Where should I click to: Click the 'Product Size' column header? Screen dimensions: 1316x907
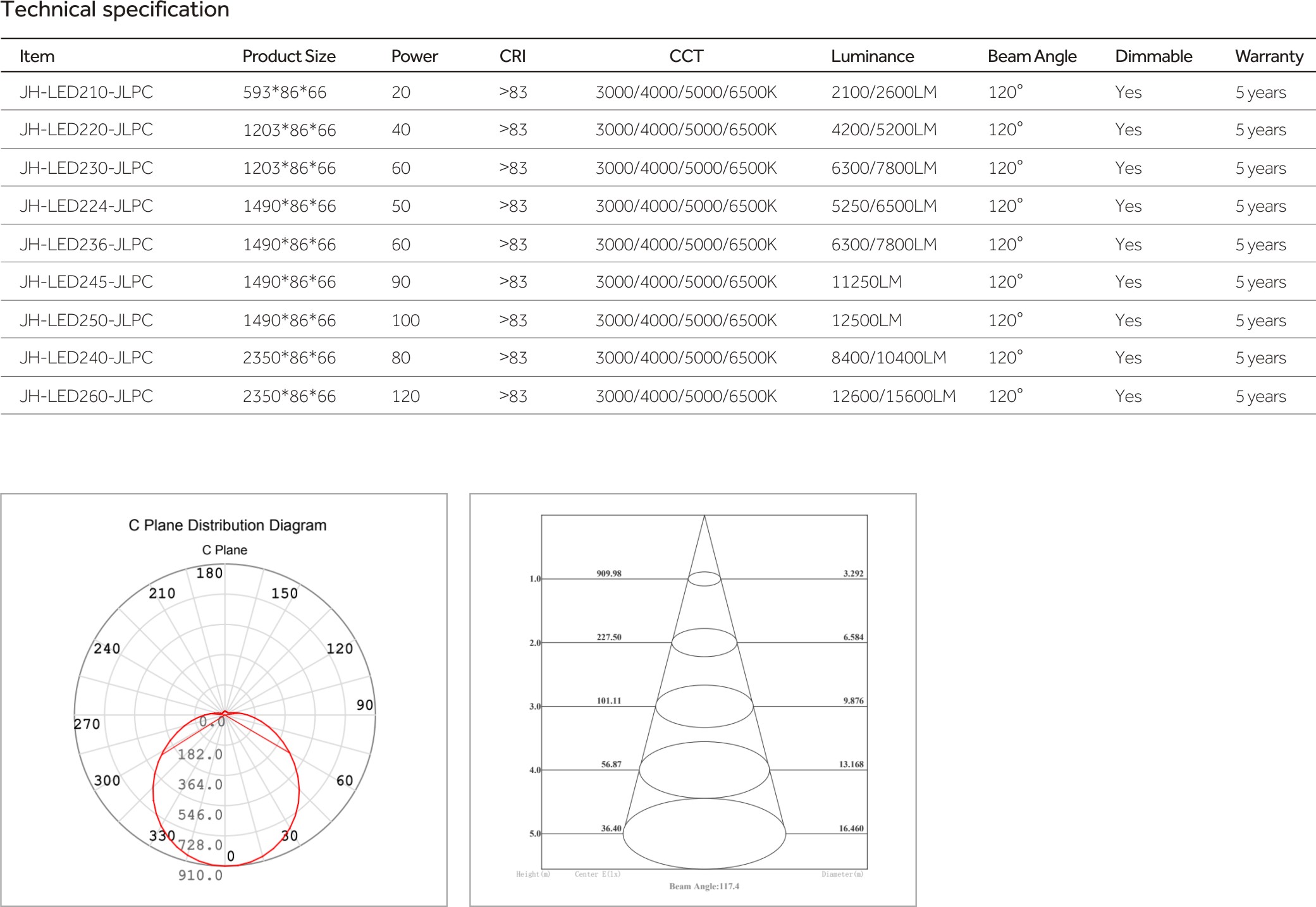tap(289, 56)
